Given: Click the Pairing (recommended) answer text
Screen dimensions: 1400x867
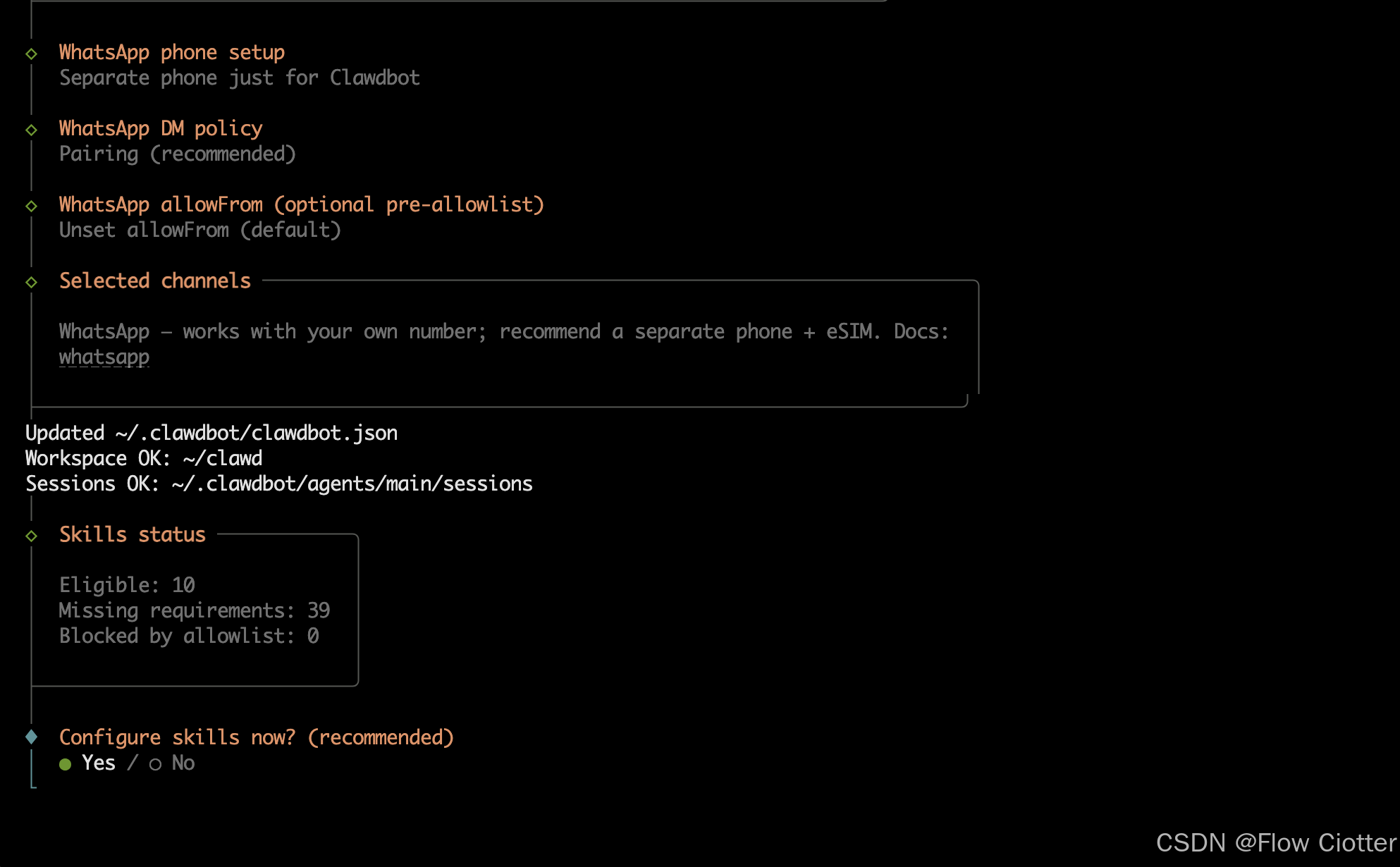Looking at the screenshot, I should [178, 154].
